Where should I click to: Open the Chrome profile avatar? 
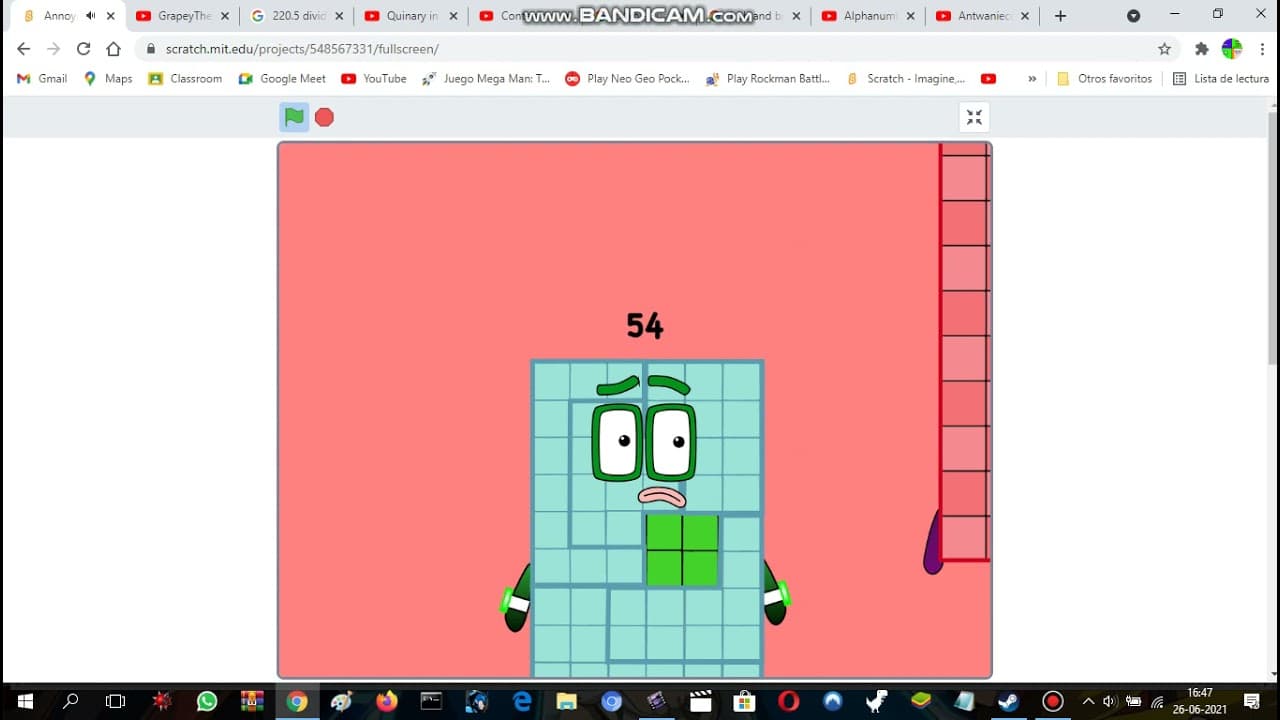pyautogui.click(x=1232, y=49)
